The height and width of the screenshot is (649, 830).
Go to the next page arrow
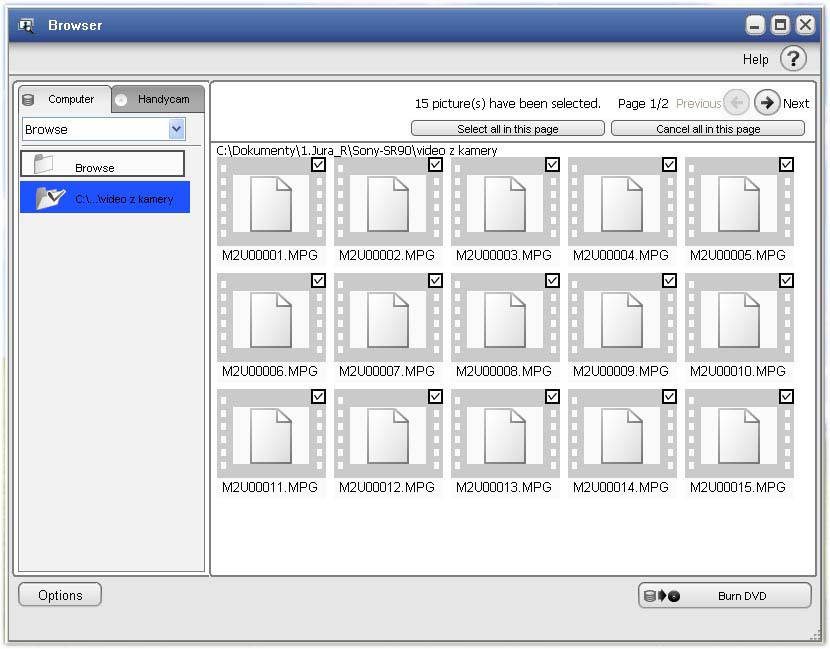pyautogui.click(x=767, y=103)
